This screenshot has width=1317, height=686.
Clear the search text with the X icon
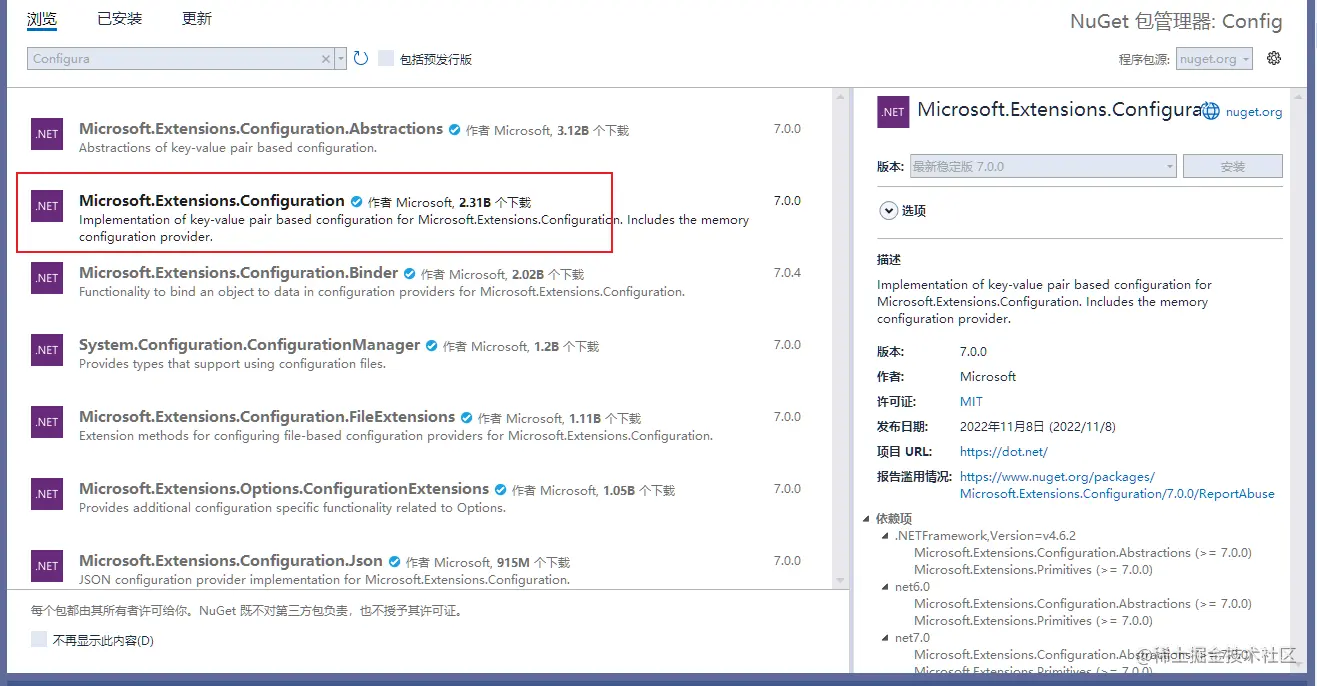(x=326, y=59)
